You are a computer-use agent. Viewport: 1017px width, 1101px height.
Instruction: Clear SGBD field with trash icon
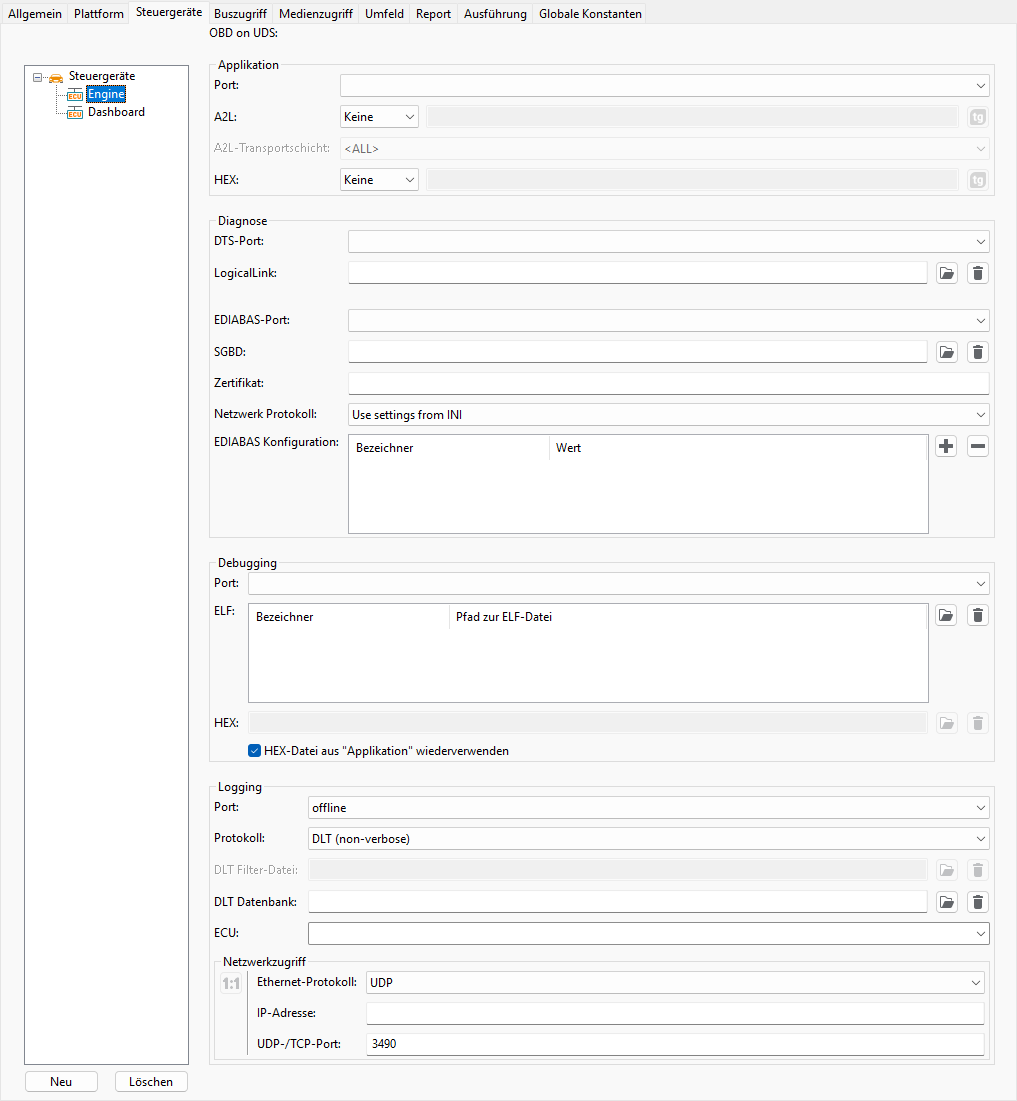coord(978,352)
